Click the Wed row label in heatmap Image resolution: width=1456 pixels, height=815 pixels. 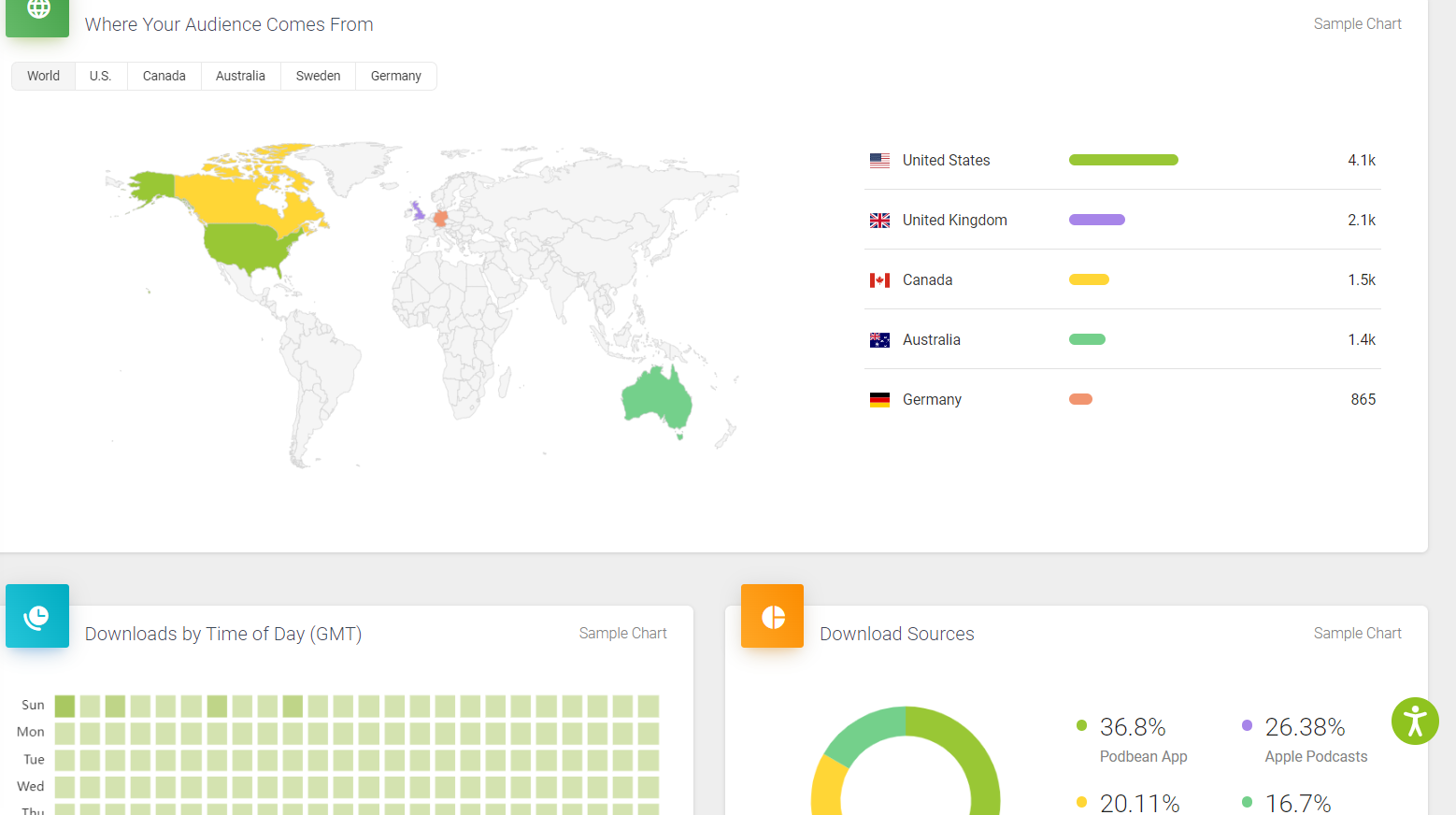pyautogui.click(x=31, y=786)
